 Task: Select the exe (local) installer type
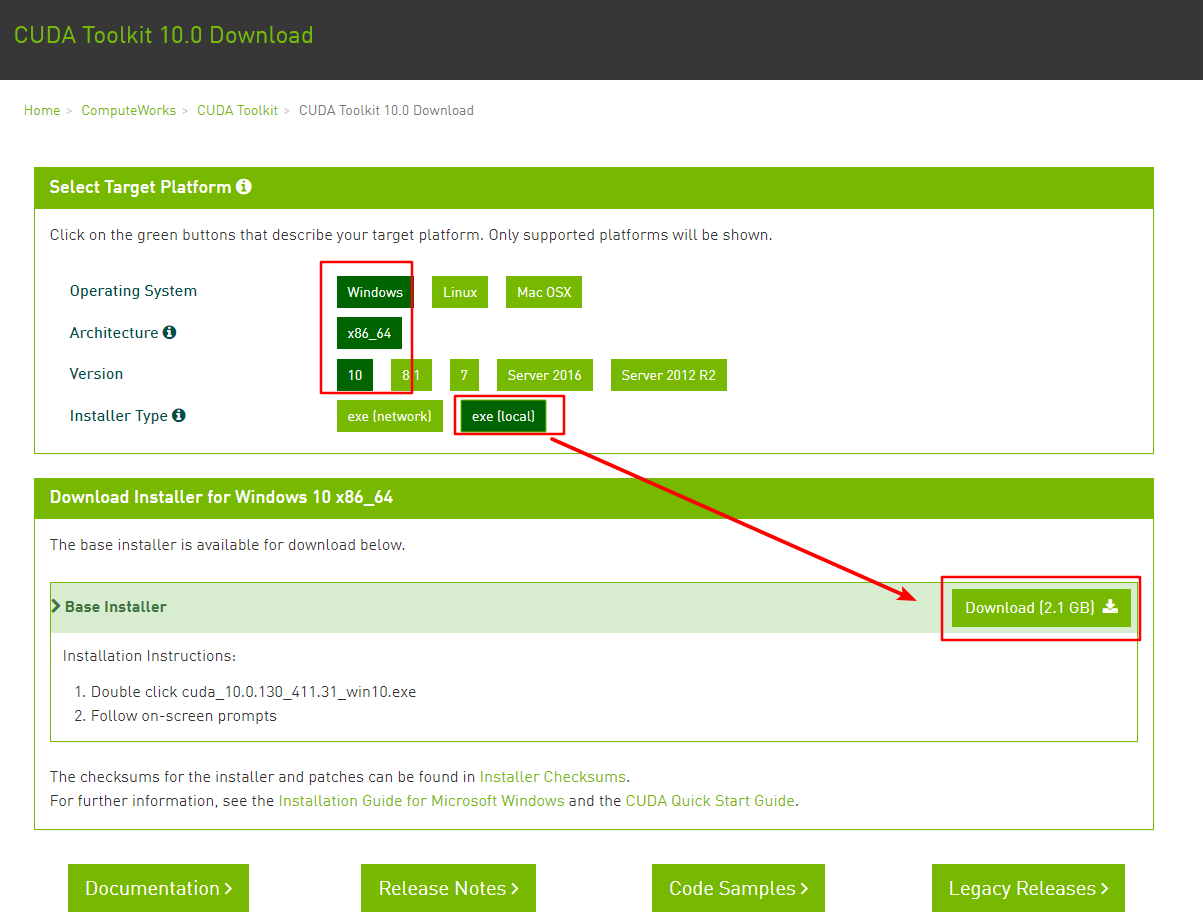[x=504, y=416]
